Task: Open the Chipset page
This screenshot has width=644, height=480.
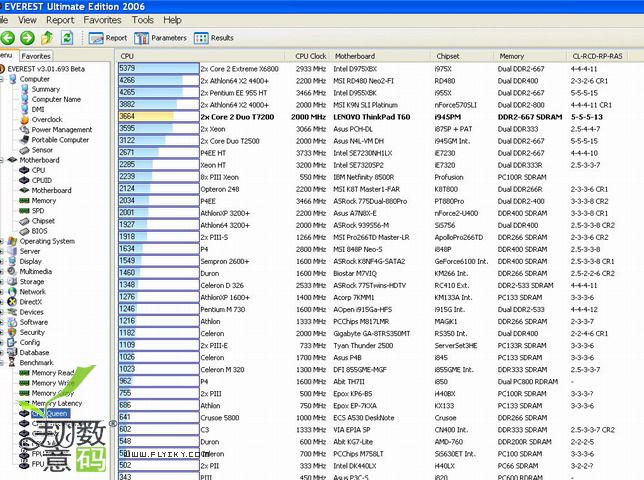Action: click(43, 220)
